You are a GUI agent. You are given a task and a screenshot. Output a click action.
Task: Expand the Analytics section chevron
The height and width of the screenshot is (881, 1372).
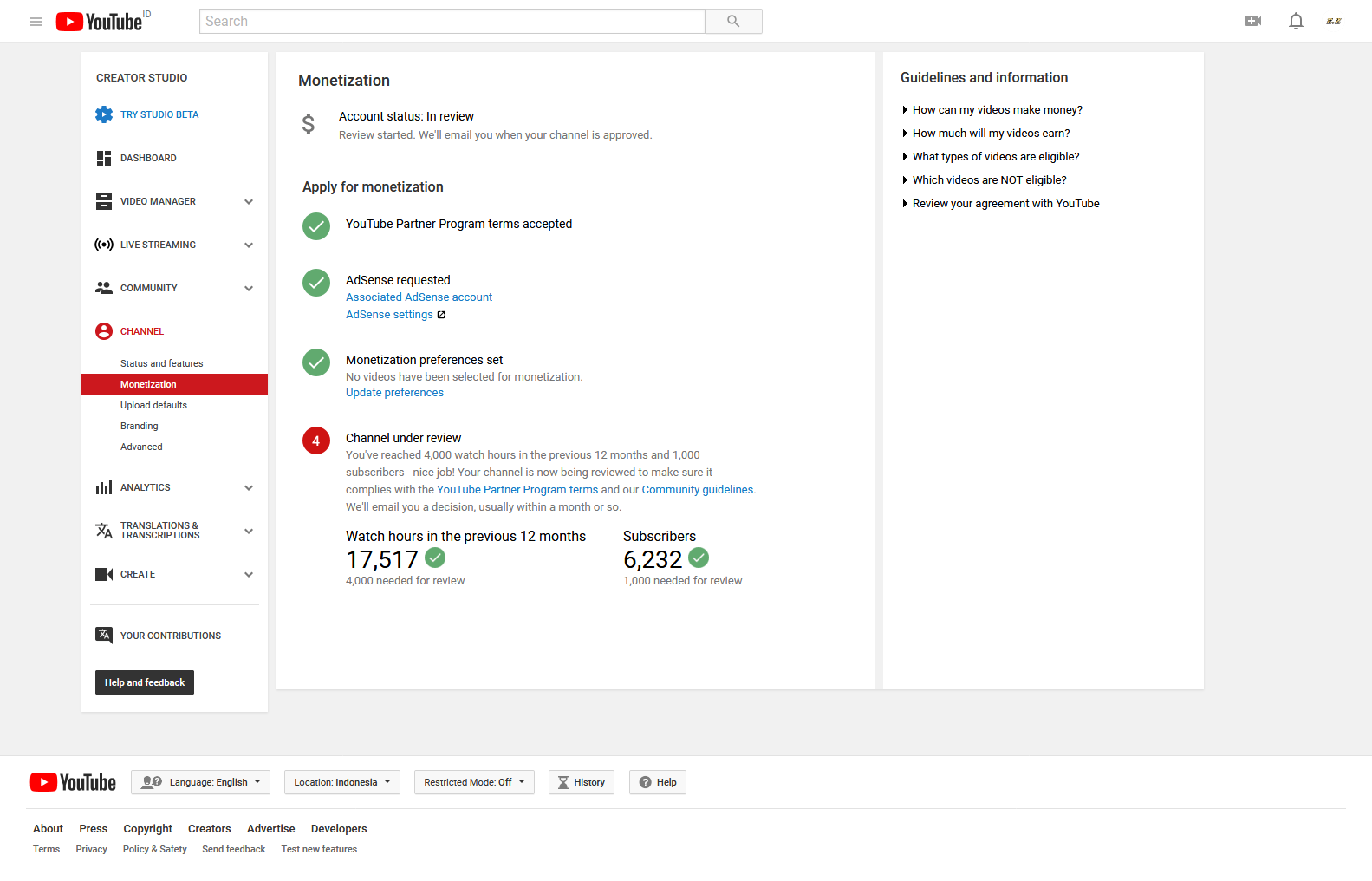pos(249,487)
